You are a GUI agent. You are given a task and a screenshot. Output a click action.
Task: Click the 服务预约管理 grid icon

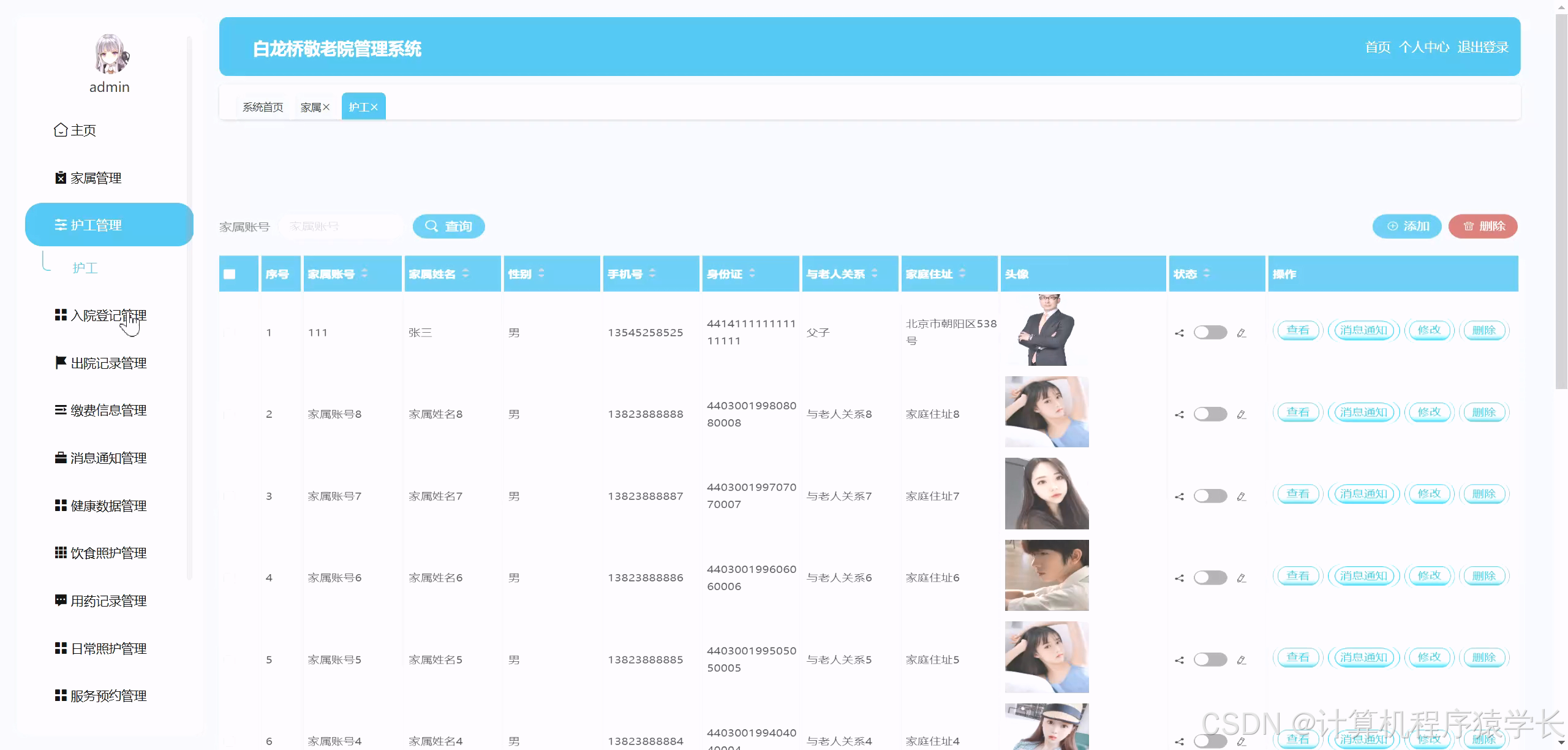tap(61, 695)
